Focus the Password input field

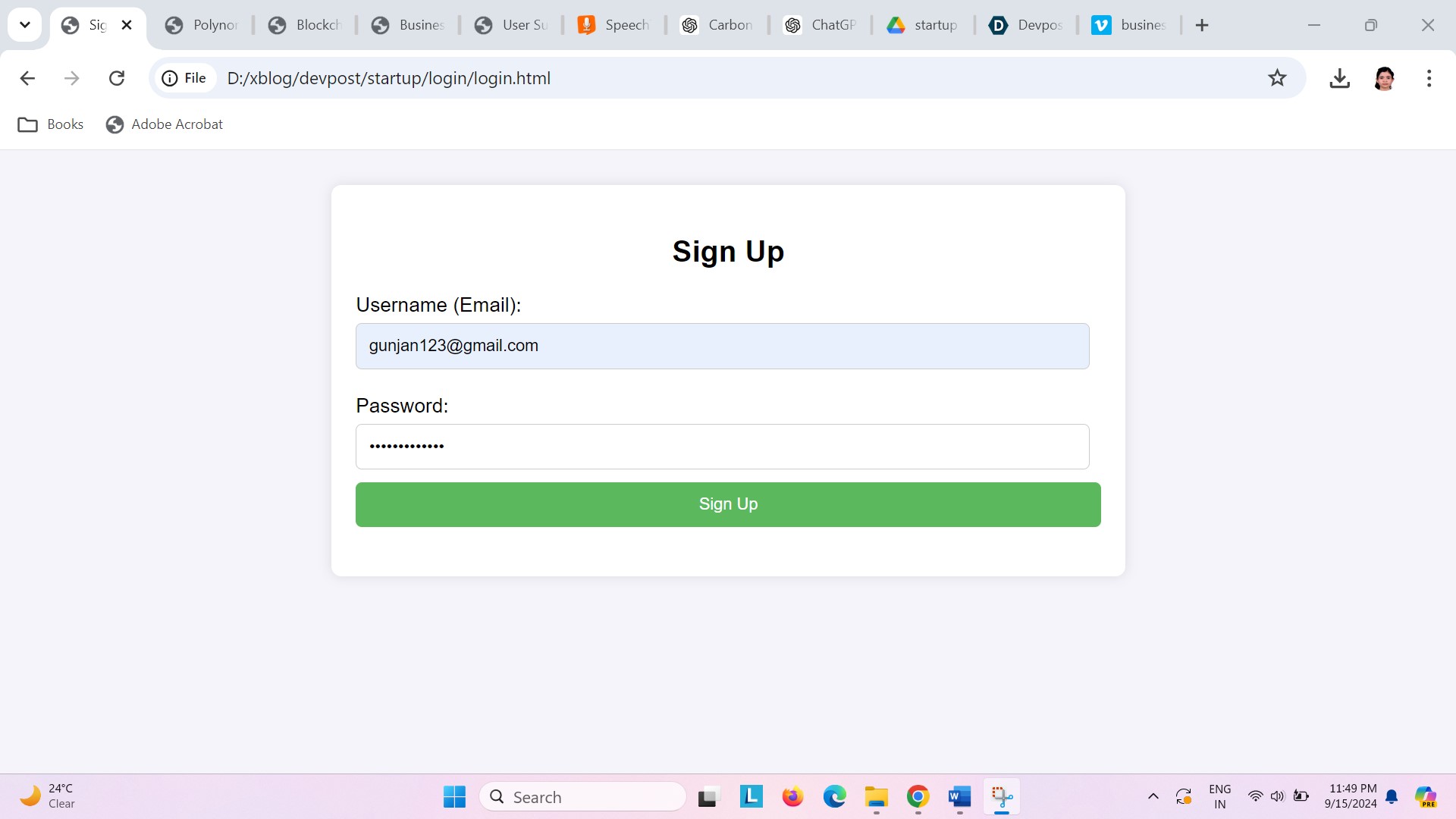pyautogui.click(x=723, y=447)
